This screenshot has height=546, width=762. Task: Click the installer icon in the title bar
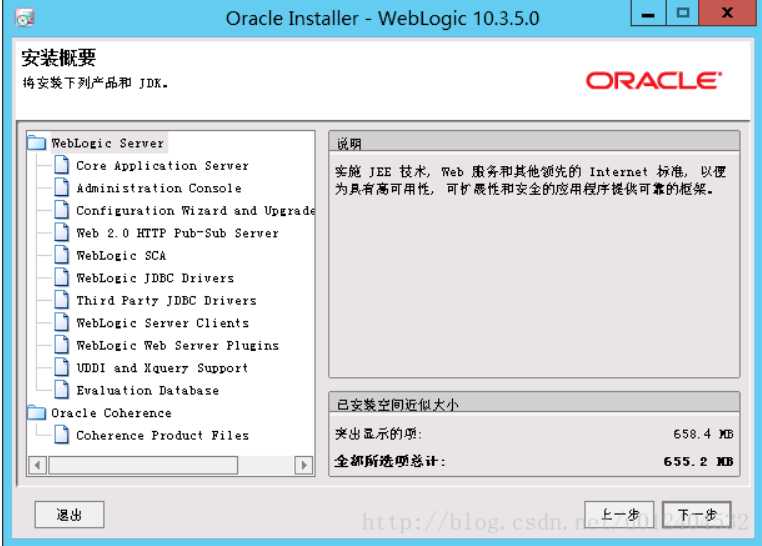click(24, 18)
